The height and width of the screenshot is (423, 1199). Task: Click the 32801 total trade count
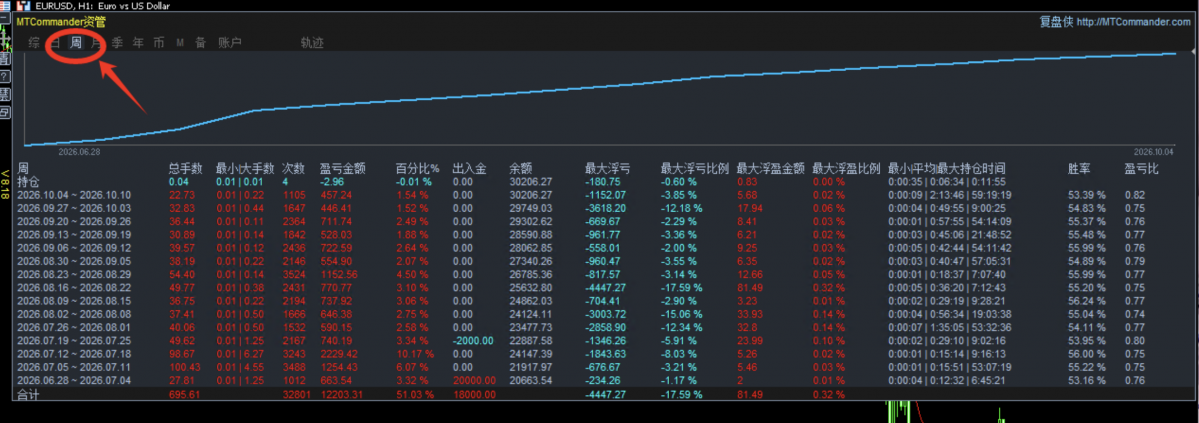295,395
